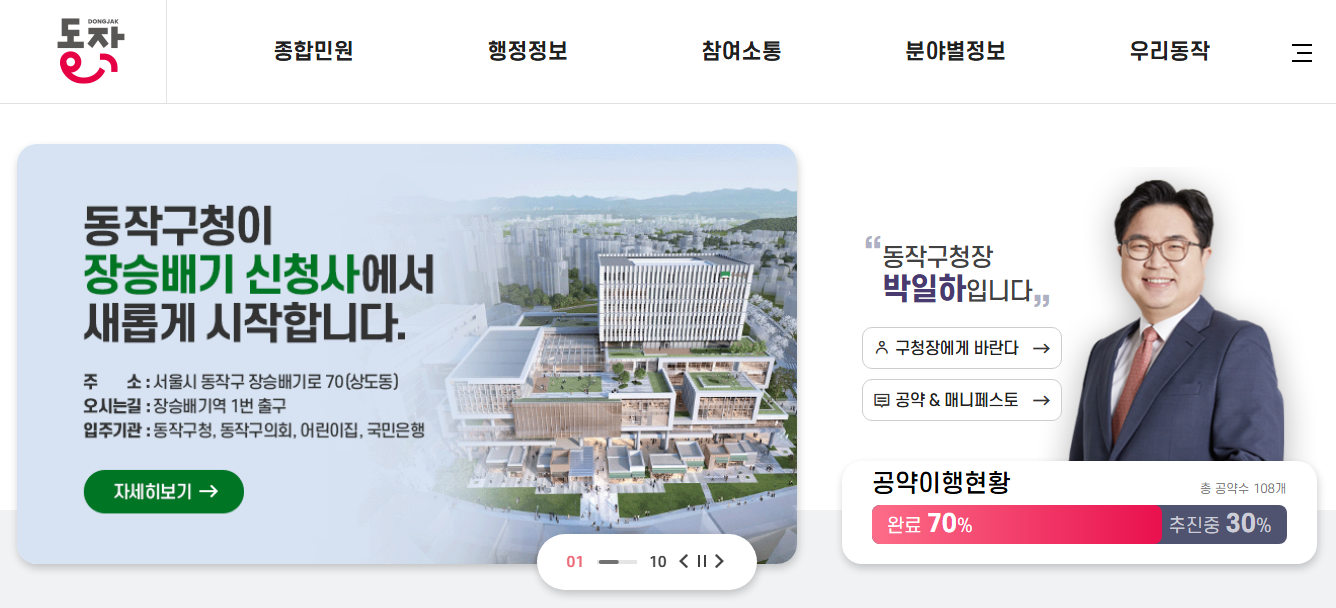Go to previous banner slide arrow

[684, 561]
